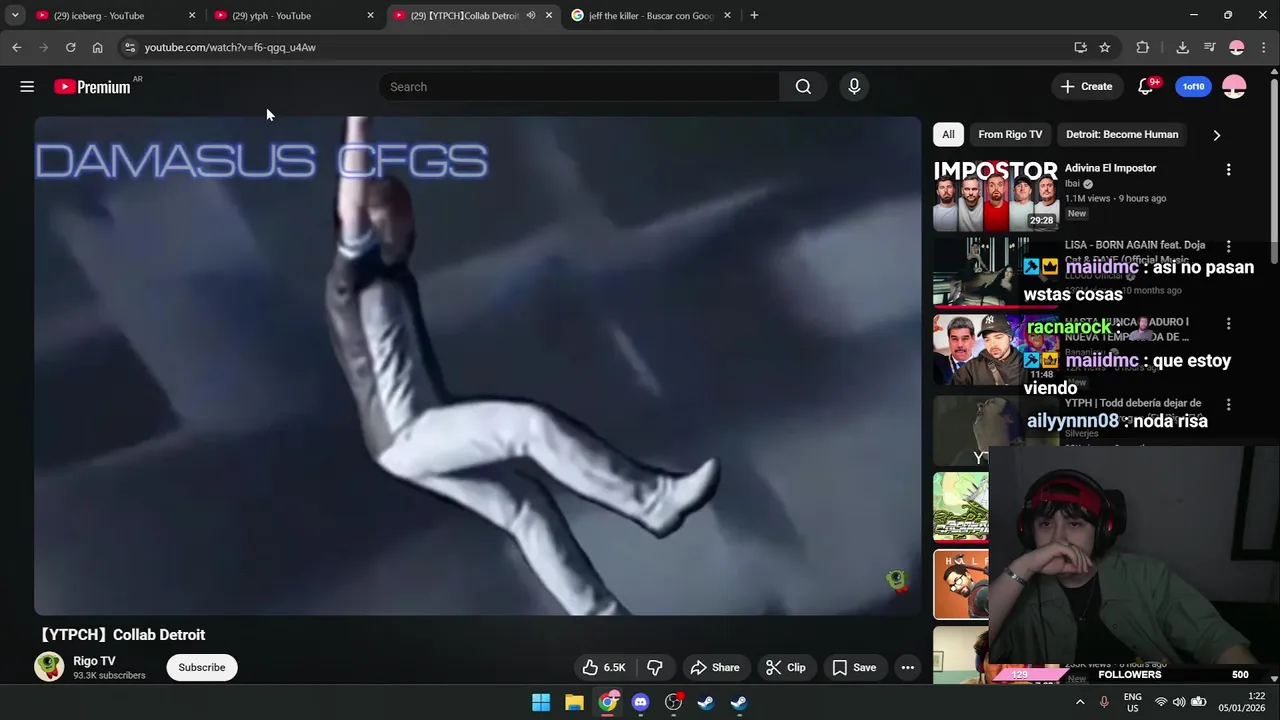Close the ytph - YouTube tab

(x=370, y=16)
